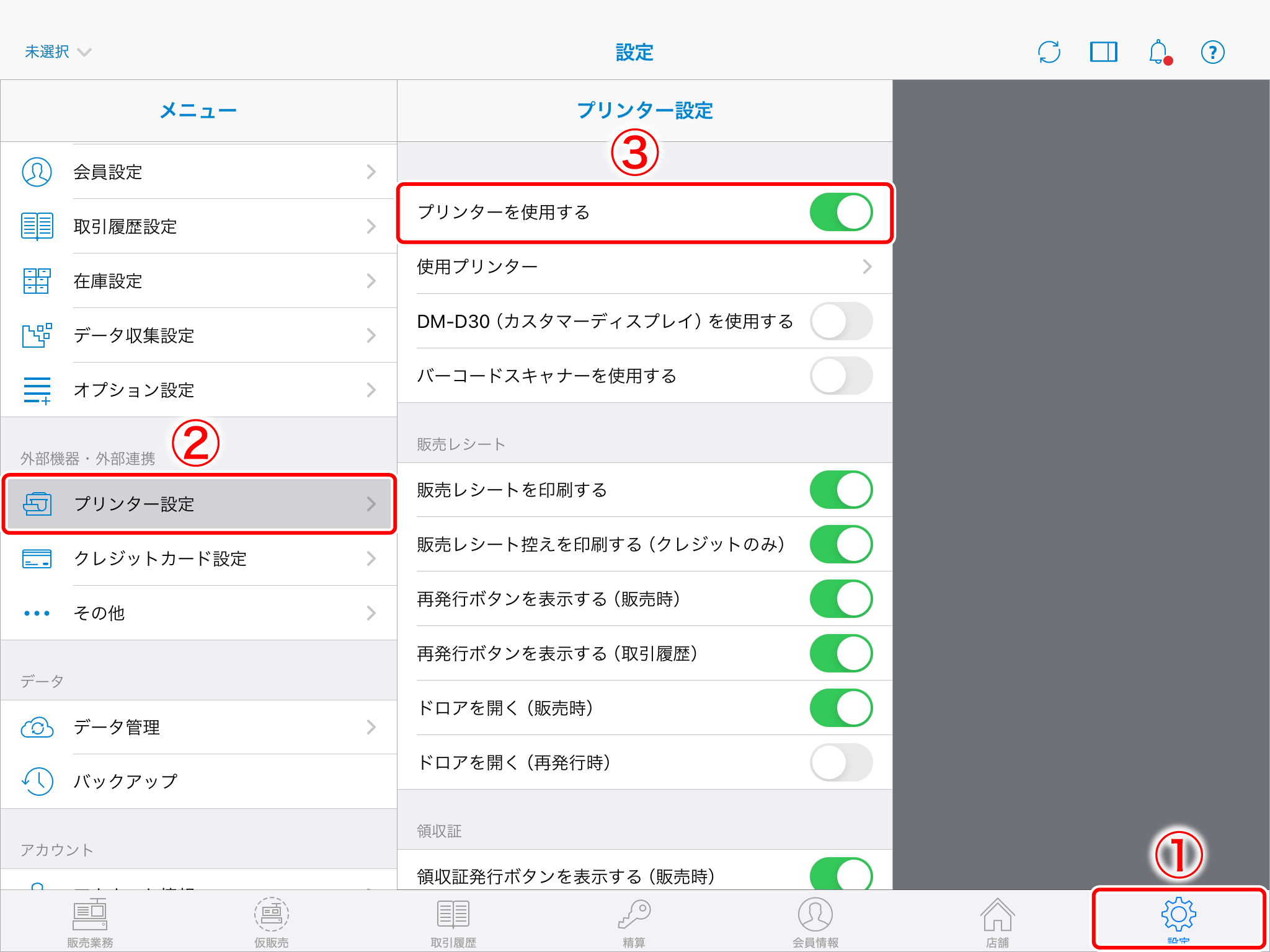Tap the sync refresh icon in header
Viewport: 1270px width, 952px height.
click(1049, 52)
